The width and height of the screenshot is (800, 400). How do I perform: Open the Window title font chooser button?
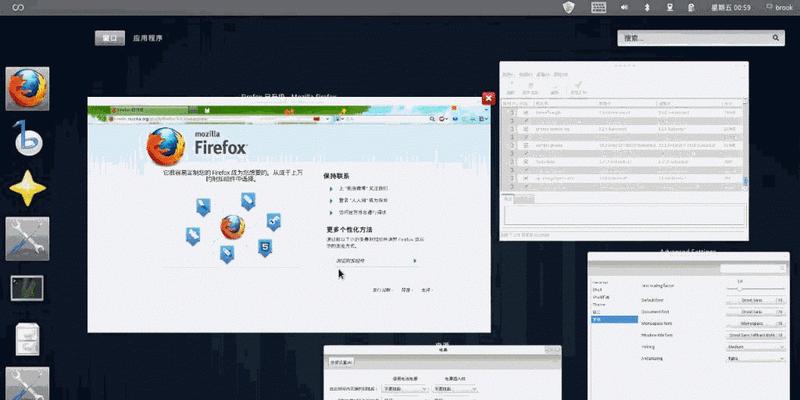click(x=756, y=335)
